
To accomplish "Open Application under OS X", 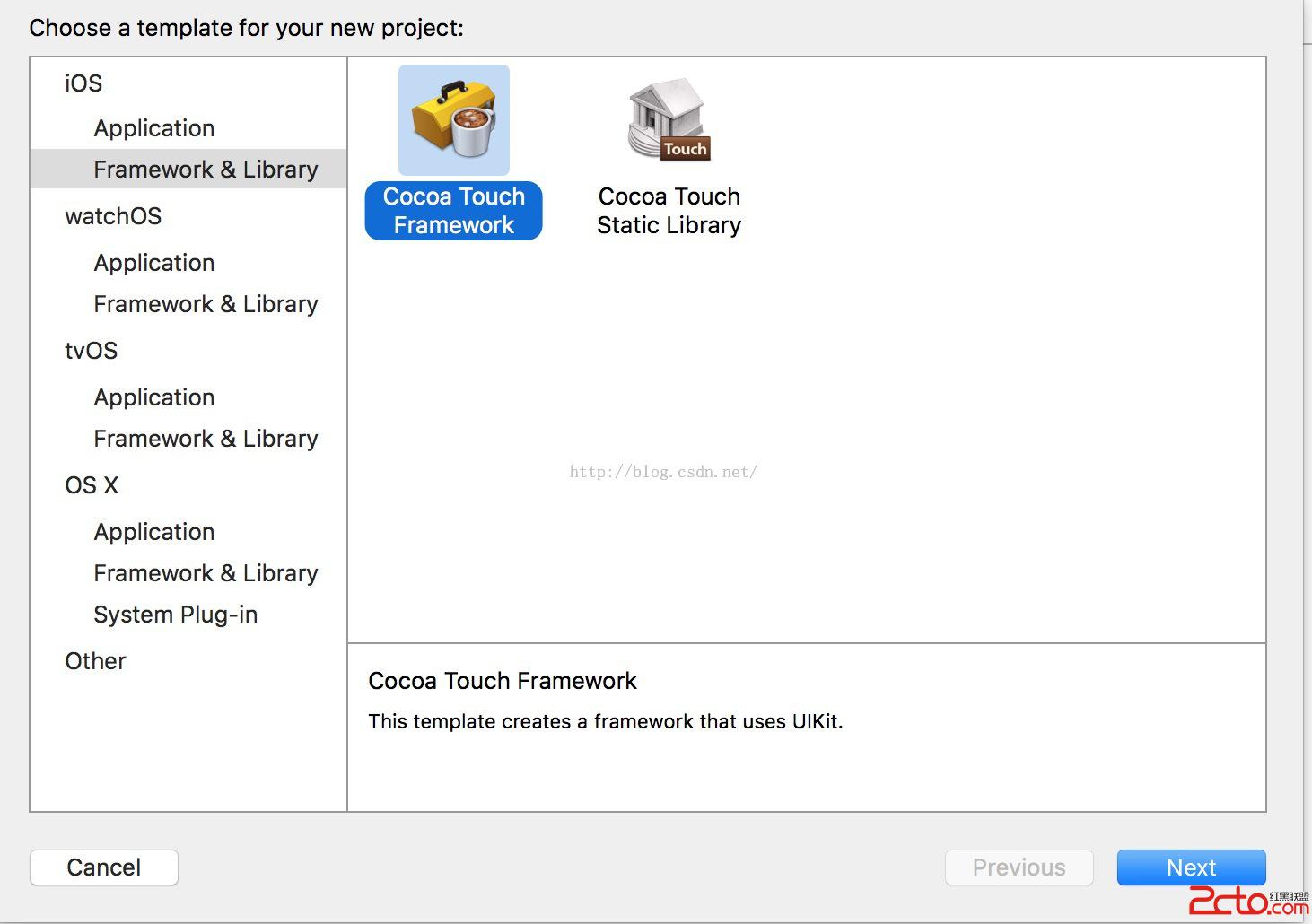I will pos(154,532).
